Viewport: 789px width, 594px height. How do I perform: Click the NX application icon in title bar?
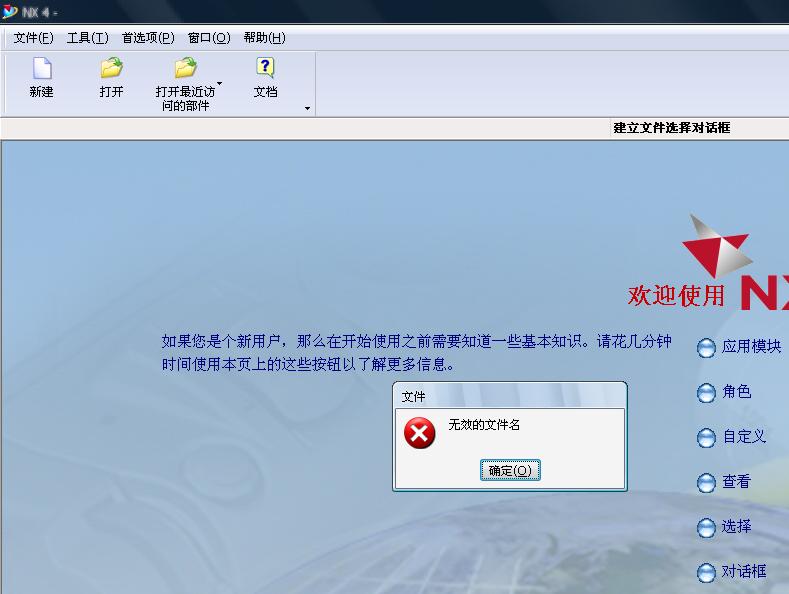(10, 12)
